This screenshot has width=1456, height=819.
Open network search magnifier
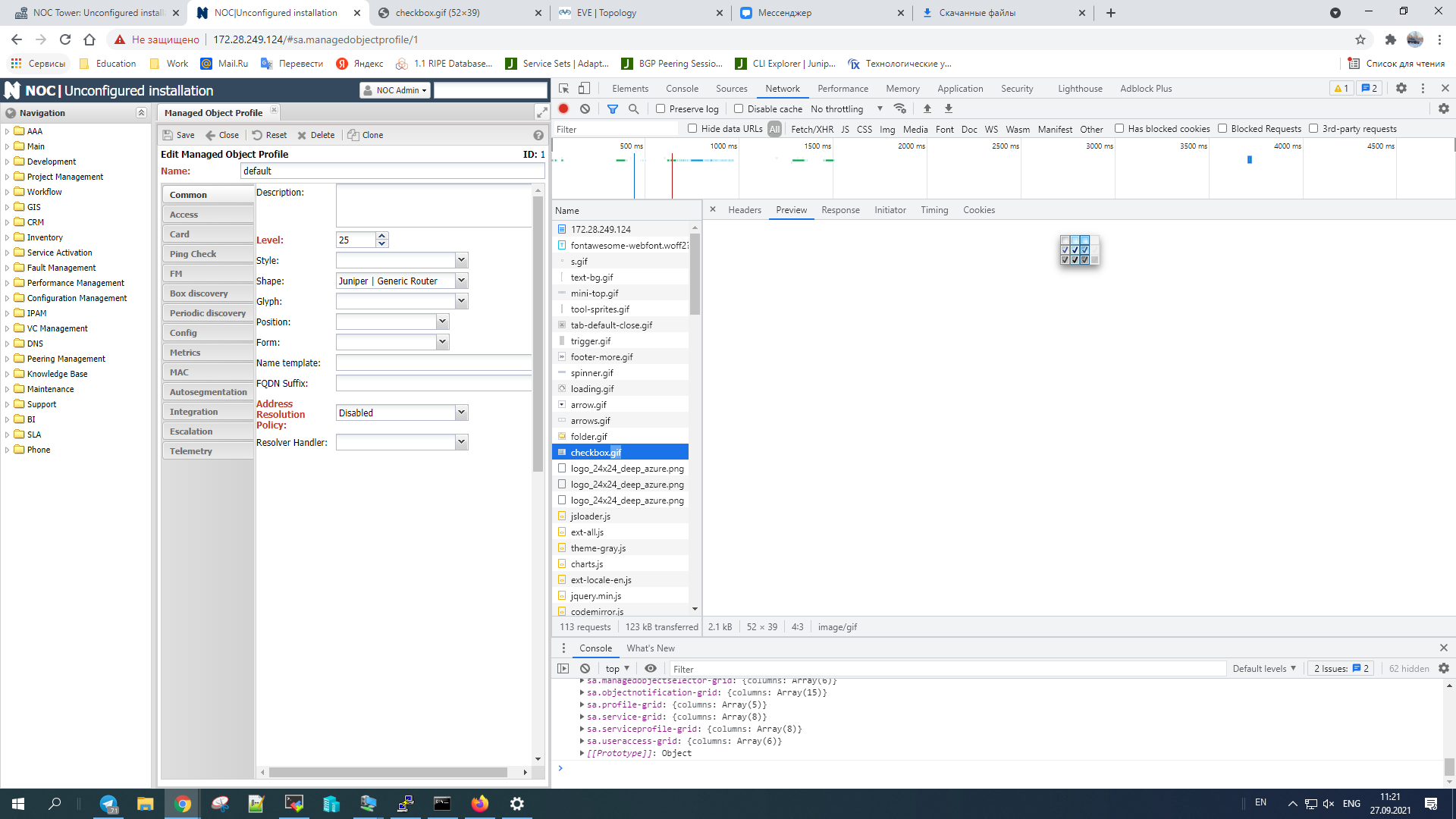[634, 108]
